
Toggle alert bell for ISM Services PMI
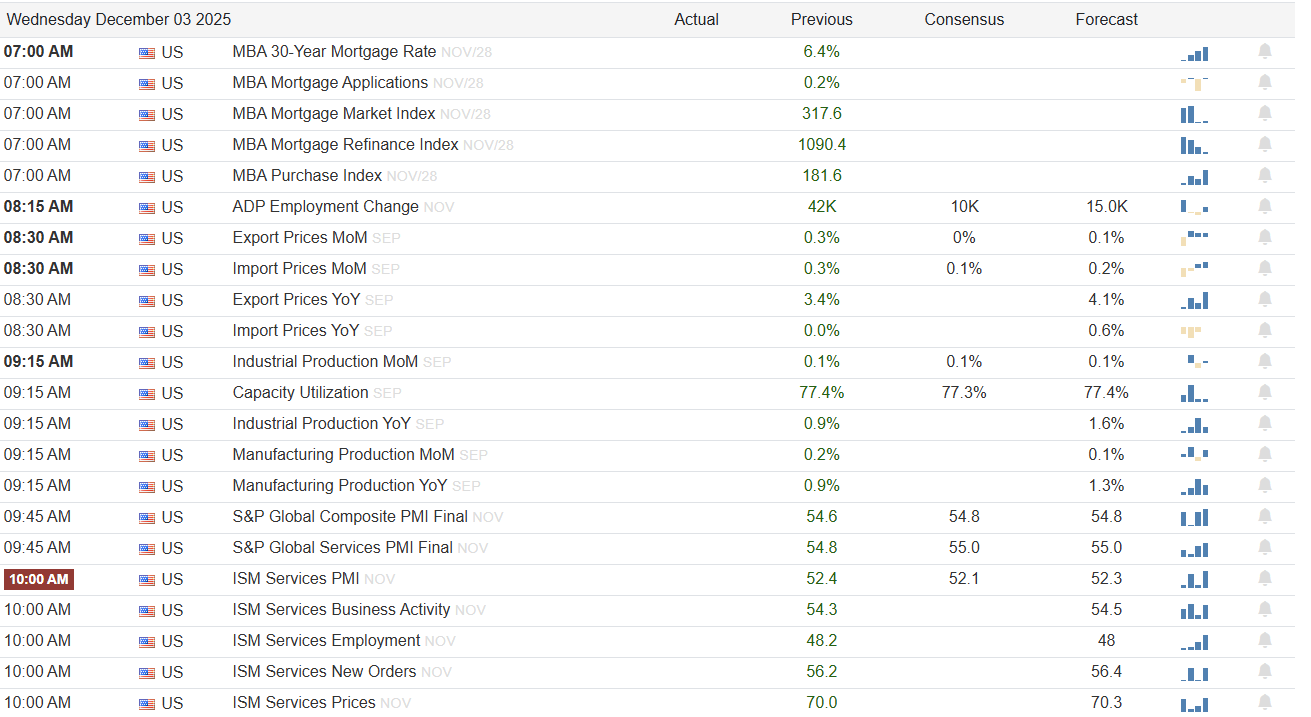point(1265,579)
